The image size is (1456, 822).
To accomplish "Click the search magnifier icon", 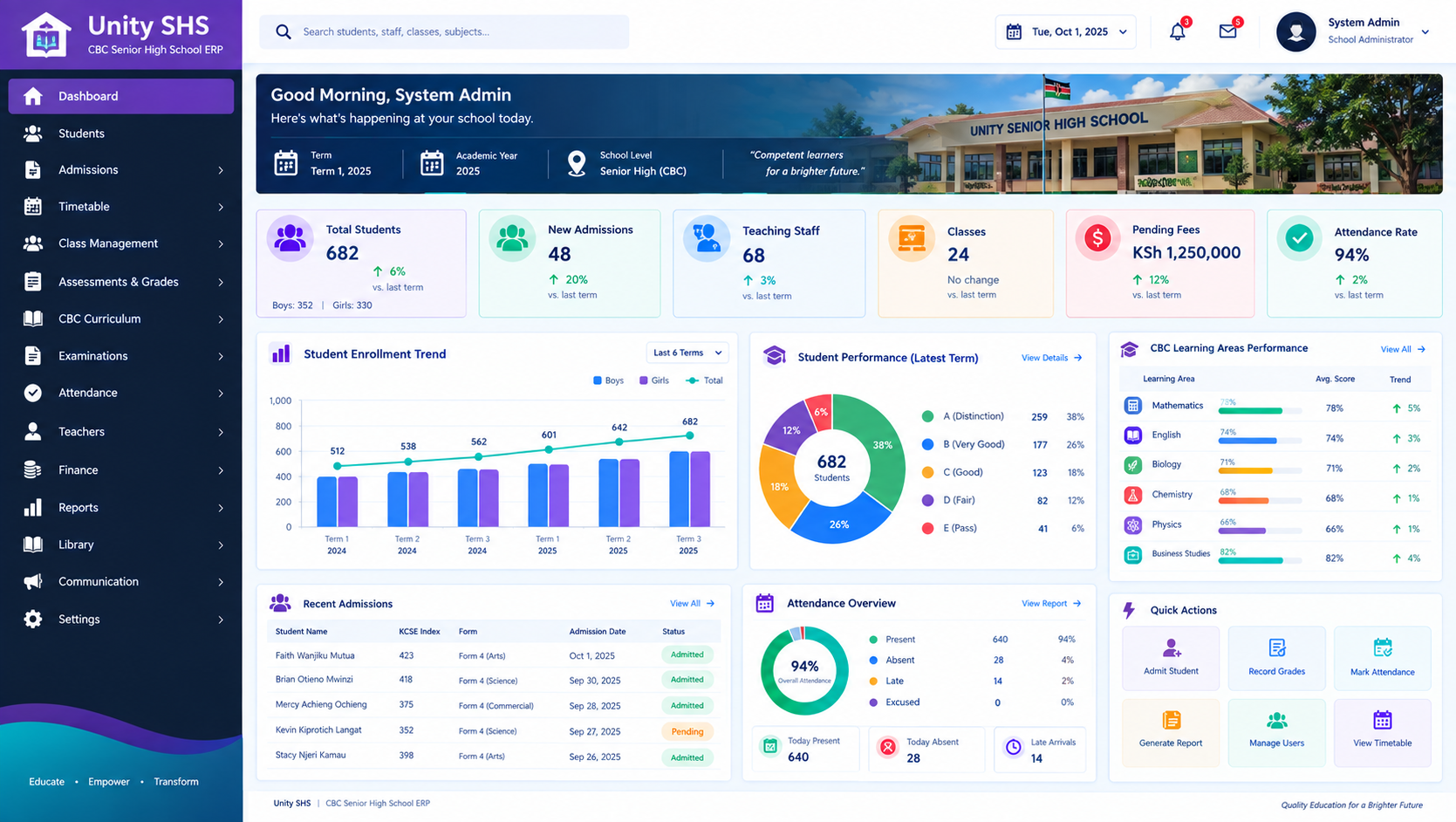I will (x=284, y=32).
